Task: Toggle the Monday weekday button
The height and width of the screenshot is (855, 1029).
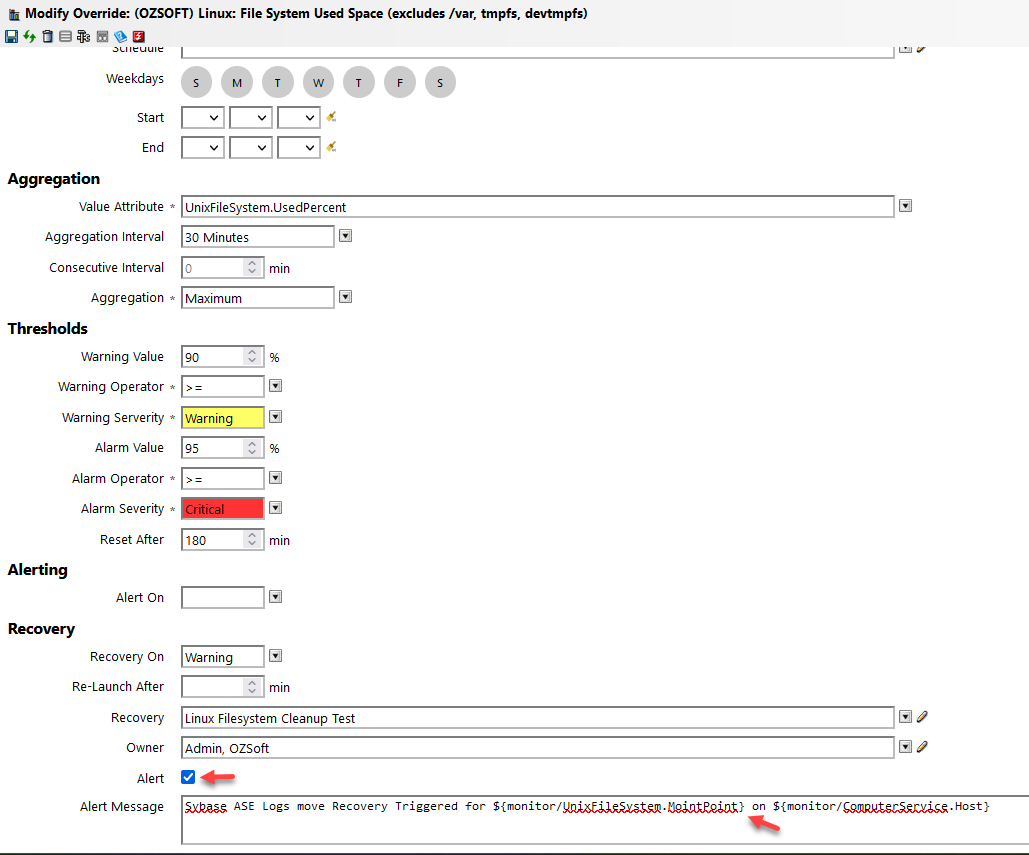Action: pyautogui.click(x=237, y=82)
